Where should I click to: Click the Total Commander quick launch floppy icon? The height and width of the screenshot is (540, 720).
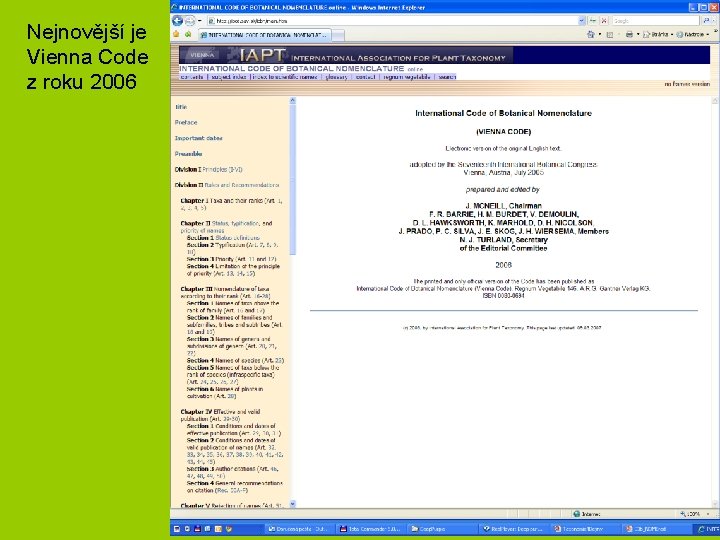[197, 529]
